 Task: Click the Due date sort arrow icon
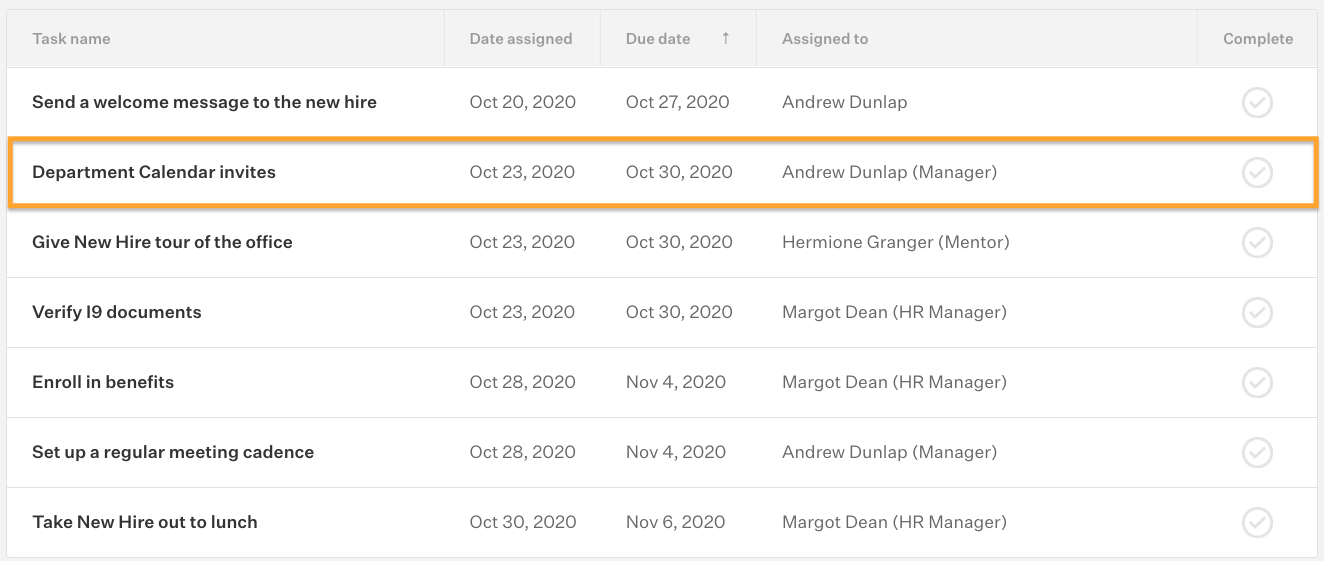pyautogui.click(x=725, y=38)
